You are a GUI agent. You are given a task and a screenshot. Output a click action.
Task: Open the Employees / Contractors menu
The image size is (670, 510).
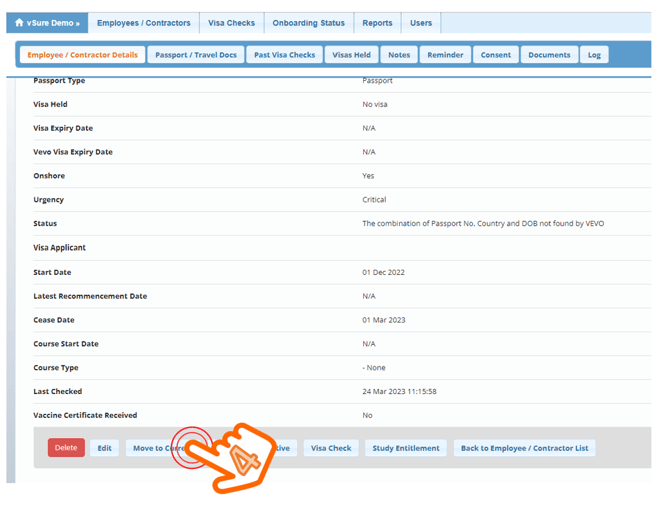point(143,23)
